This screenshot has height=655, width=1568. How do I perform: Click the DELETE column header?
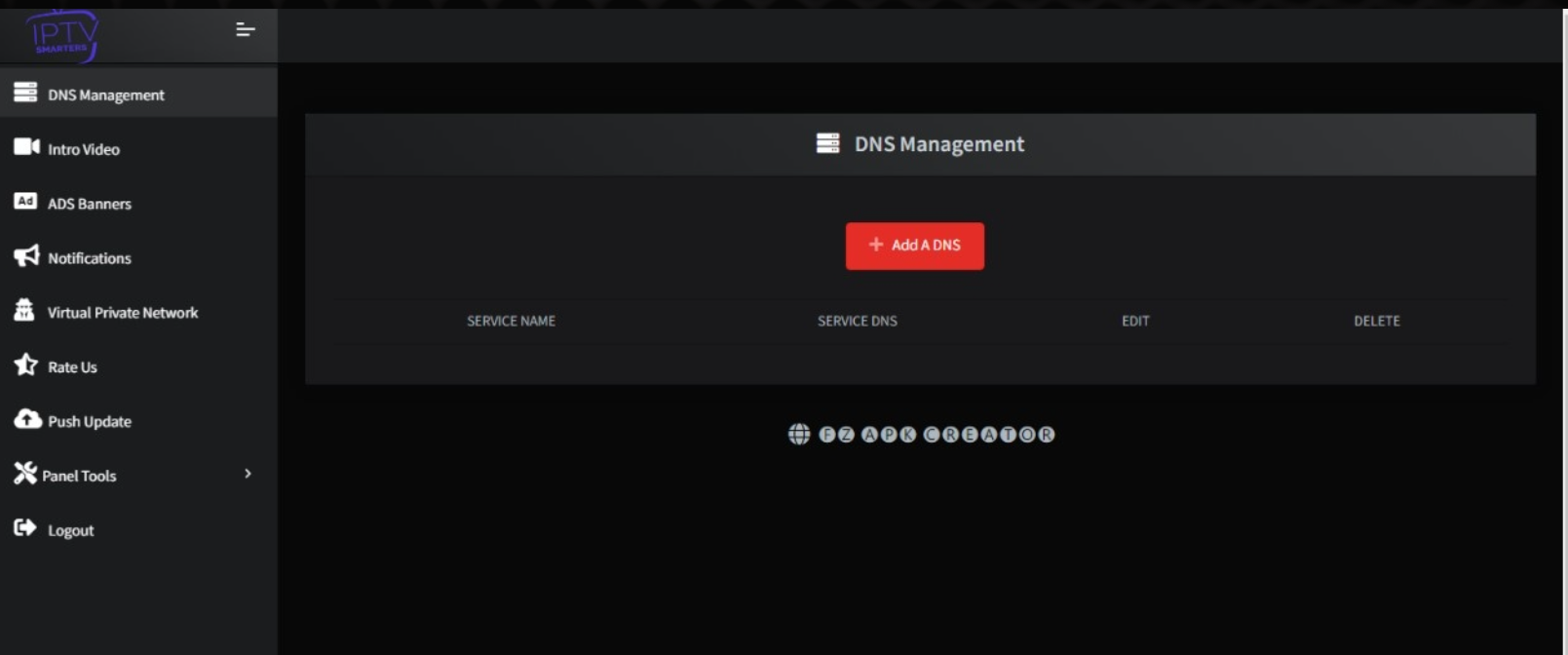tap(1376, 321)
